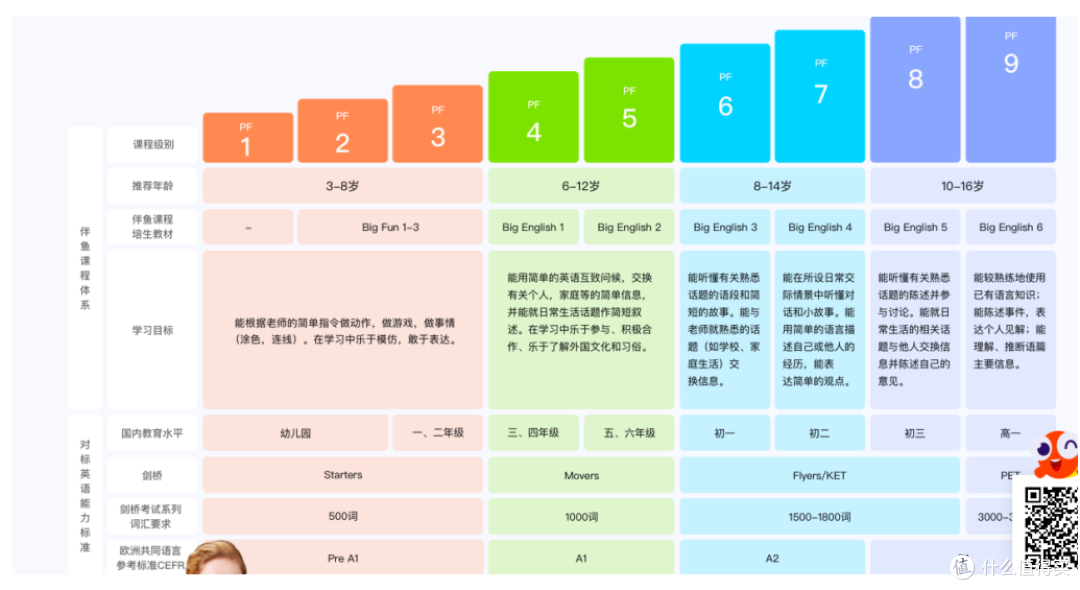The height and width of the screenshot is (590, 1080).
Task: Click the 初三 cell
Action: 915,434
